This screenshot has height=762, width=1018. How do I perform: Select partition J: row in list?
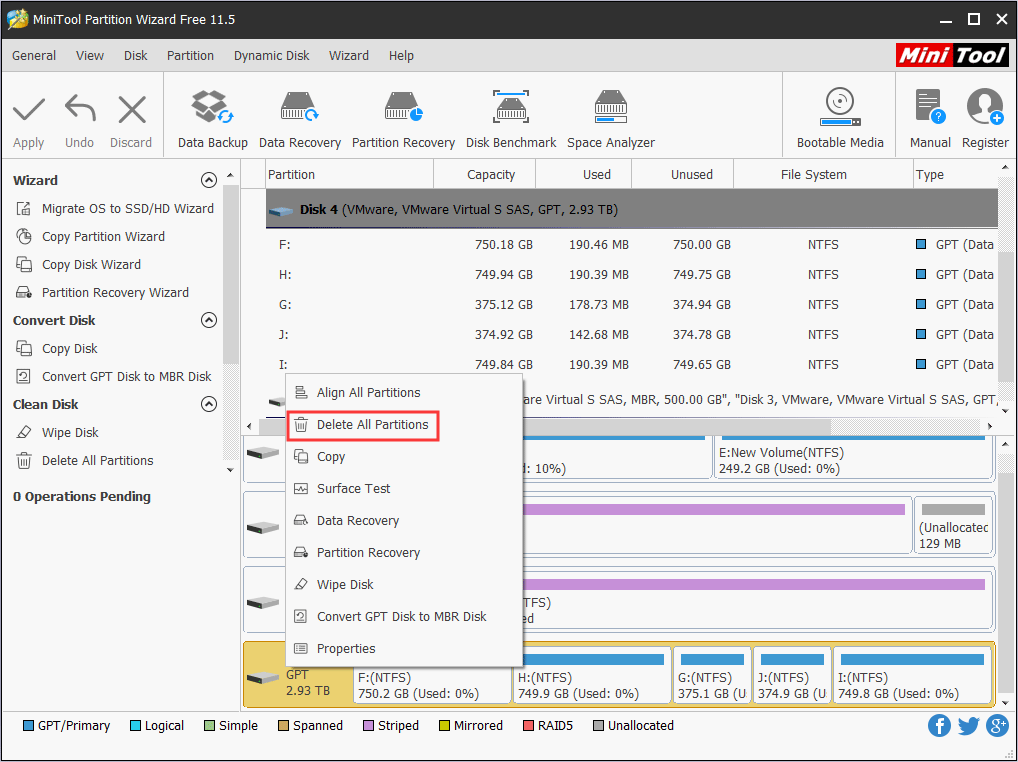[x=632, y=334]
